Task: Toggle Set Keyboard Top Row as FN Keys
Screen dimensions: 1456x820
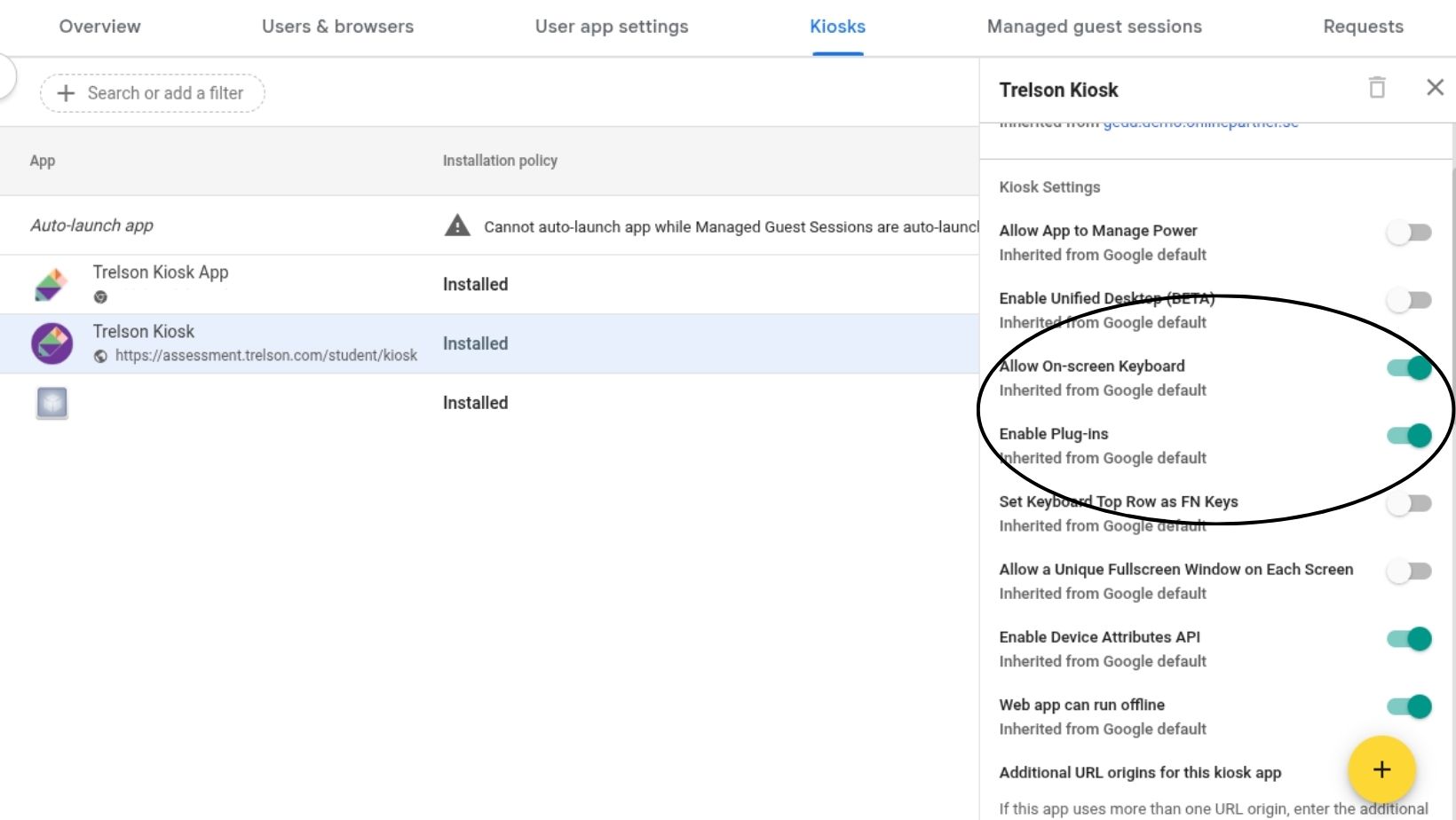Action: tap(1409, 503)
